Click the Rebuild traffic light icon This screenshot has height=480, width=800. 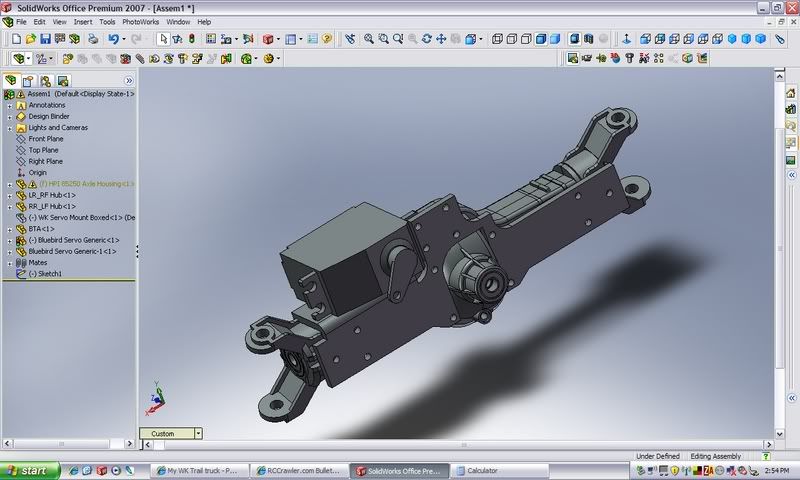pyautogui.click(x=192, y=39)
